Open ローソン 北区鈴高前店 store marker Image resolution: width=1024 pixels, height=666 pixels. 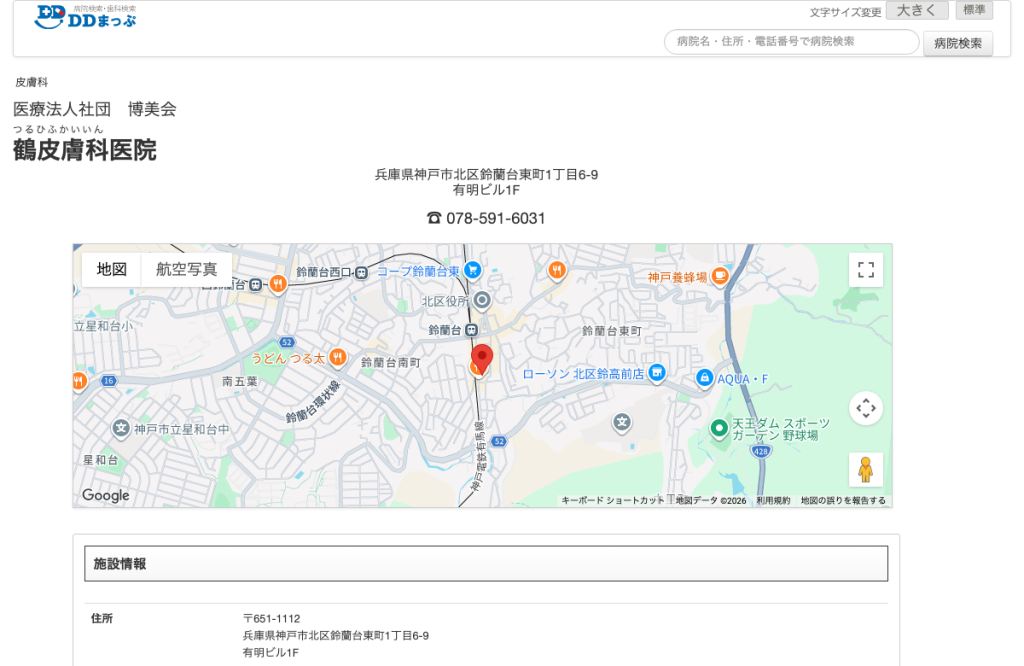point(657,373)
